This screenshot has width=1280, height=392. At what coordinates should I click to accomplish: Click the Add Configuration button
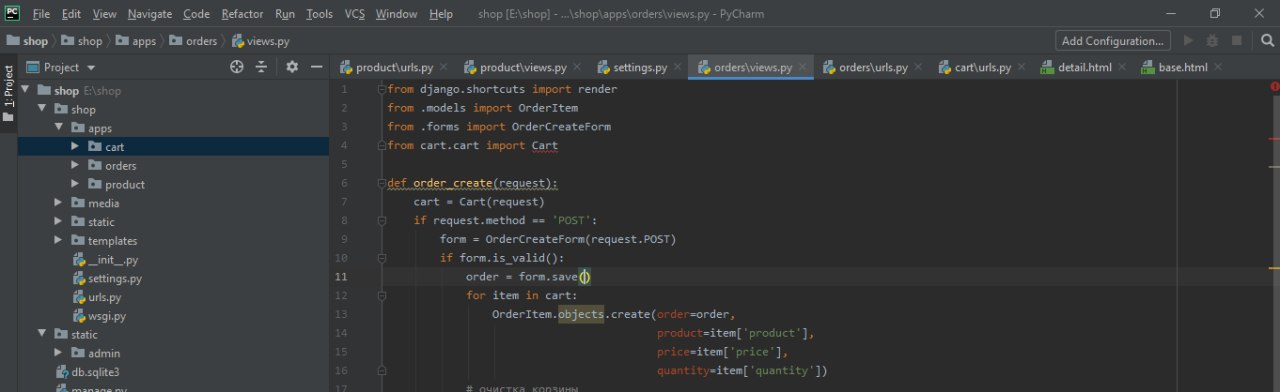[1113, 41]
